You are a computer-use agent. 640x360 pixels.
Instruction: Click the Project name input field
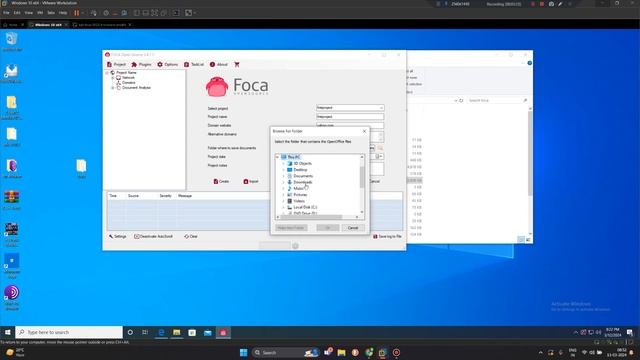coord(350,117)
